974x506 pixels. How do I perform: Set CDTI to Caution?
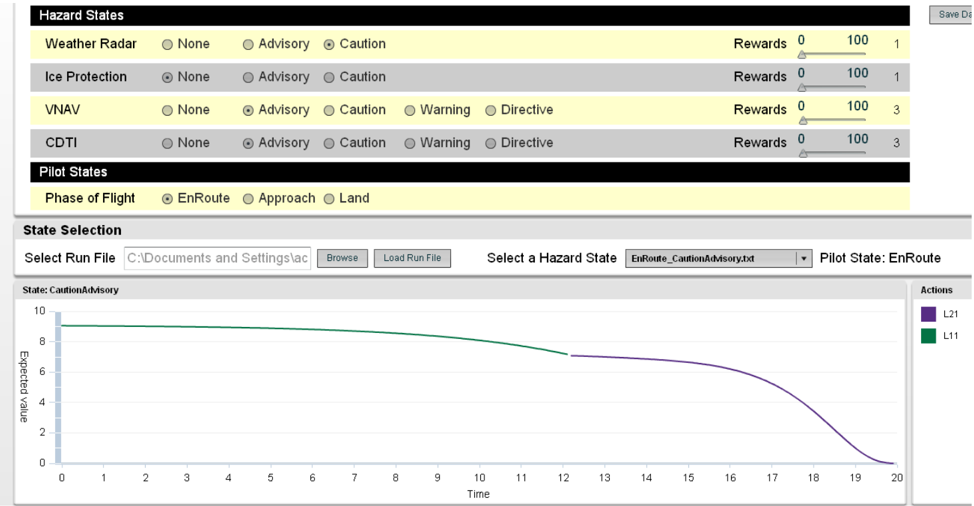[329, 143]
